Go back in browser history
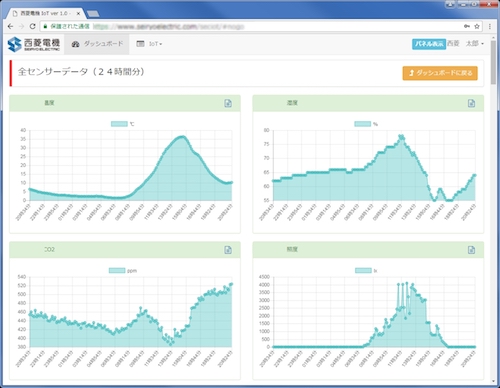Image resolution: width=500 pixels, height=388 pixels. [x=10, y=26]
